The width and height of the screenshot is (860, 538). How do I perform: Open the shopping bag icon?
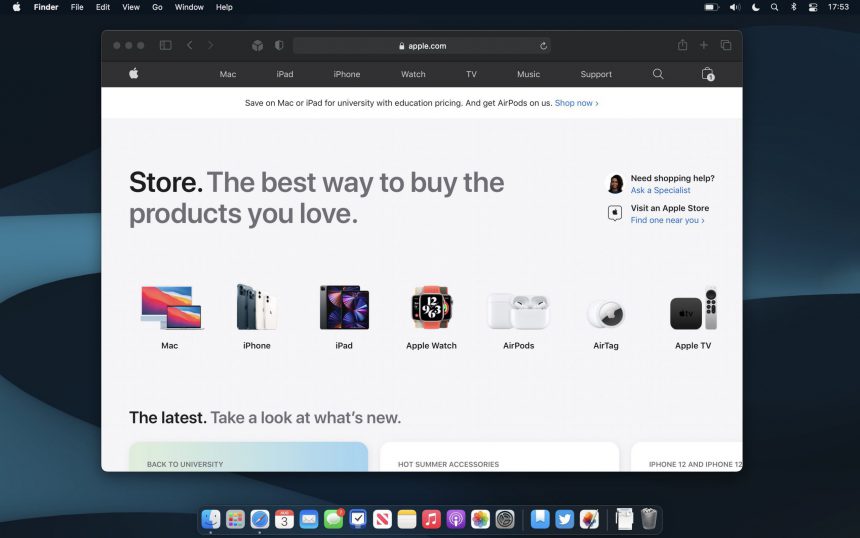(708, 74)
